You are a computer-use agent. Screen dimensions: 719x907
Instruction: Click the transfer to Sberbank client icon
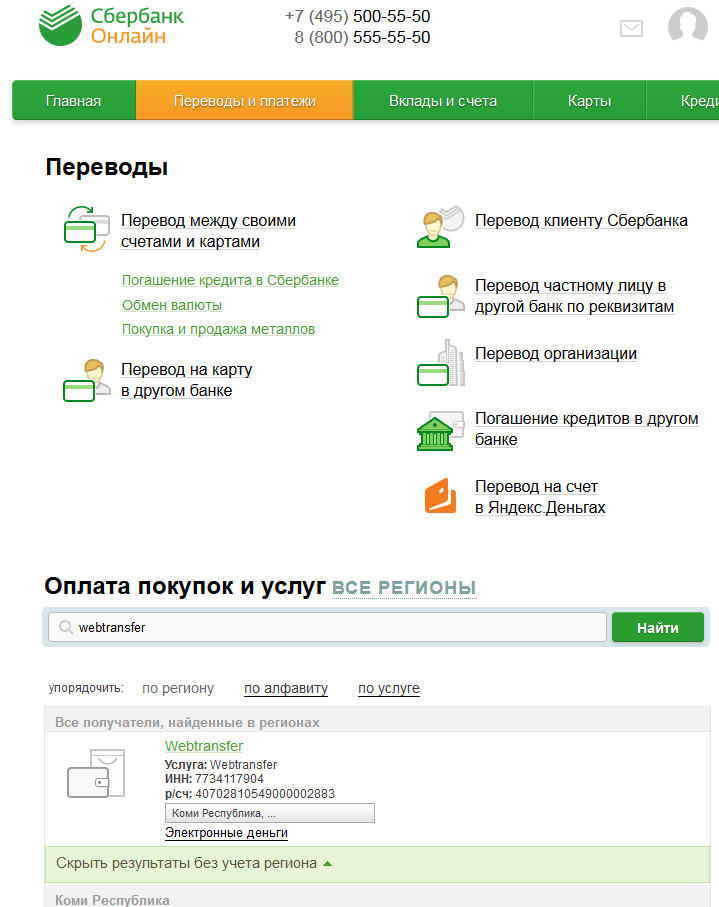439,226
